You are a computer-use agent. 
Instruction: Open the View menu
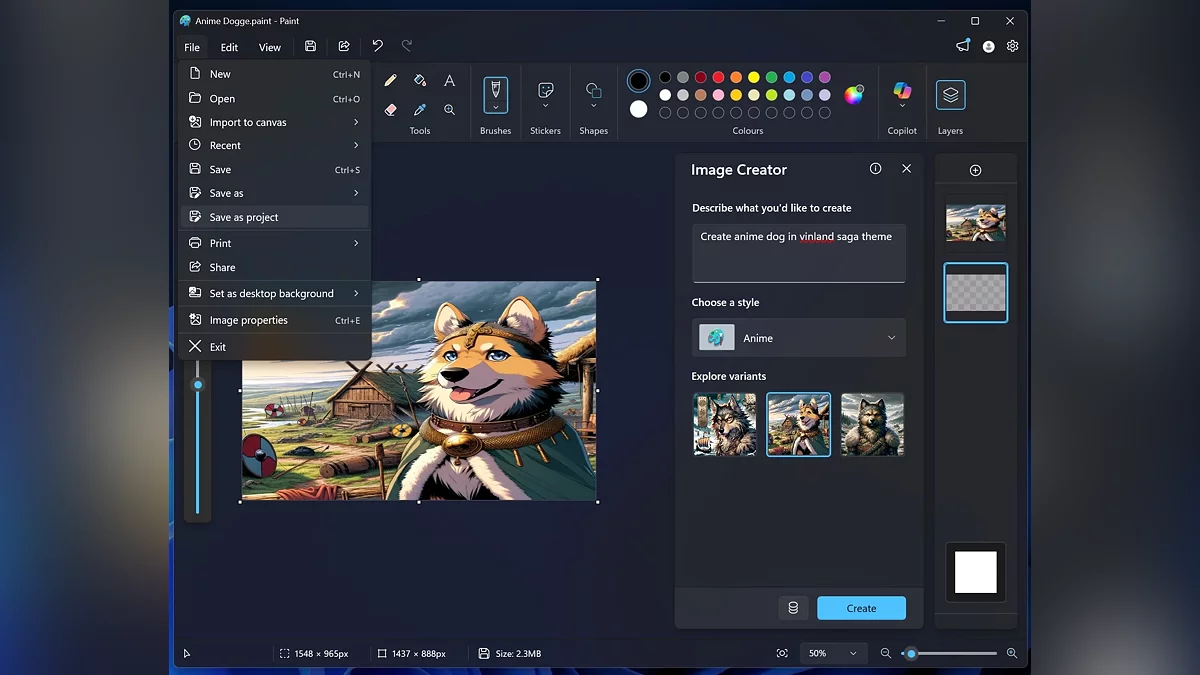(x=270, y=47)
